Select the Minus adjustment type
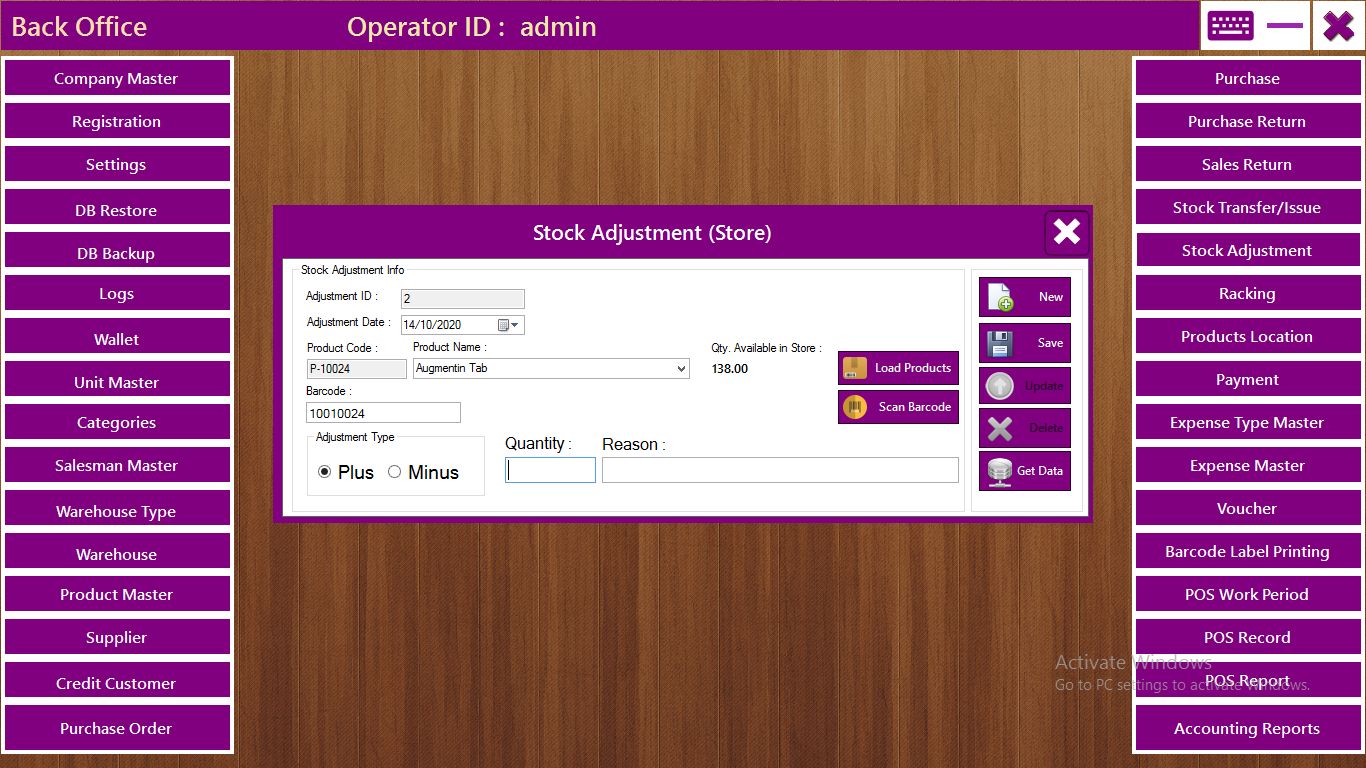Image resolution: width=1366 pixels, height=768 pixels. (423, 472)
